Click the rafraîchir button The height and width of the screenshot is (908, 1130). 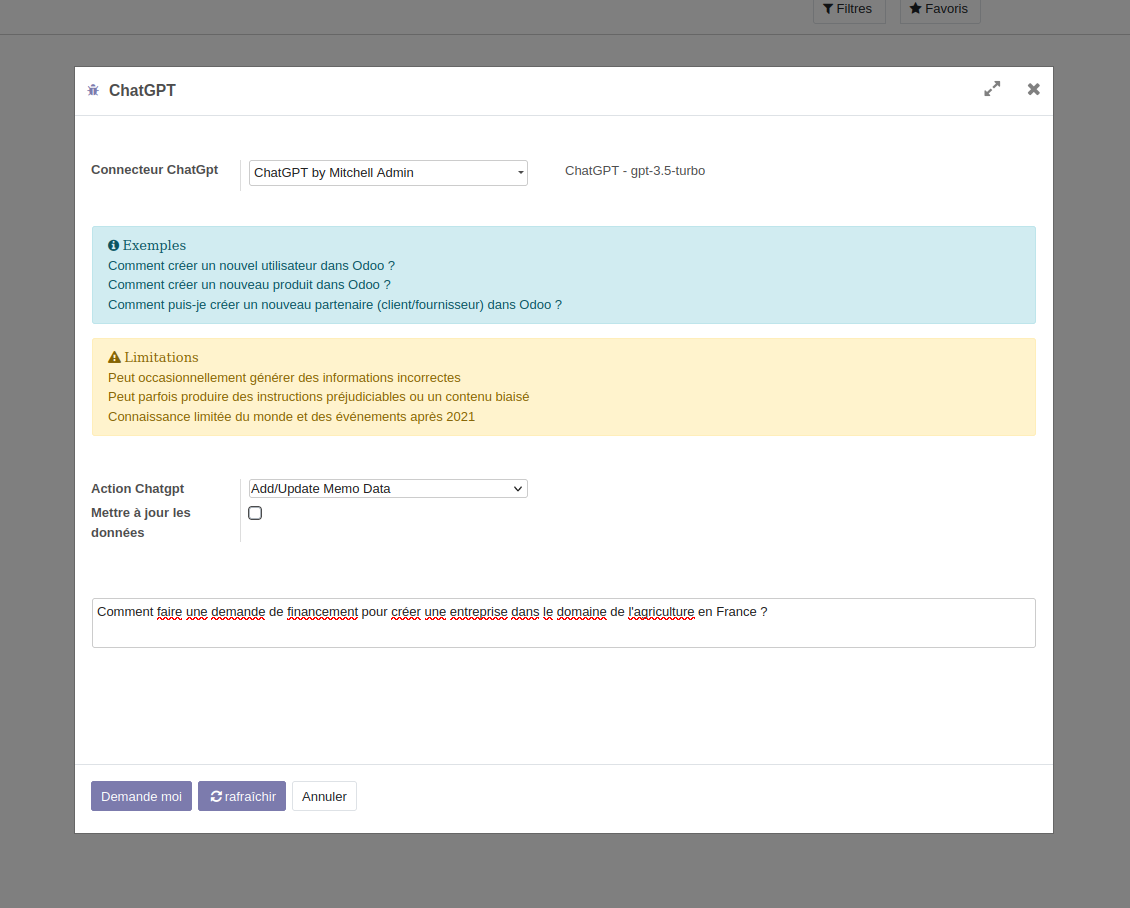click(242, 796)
